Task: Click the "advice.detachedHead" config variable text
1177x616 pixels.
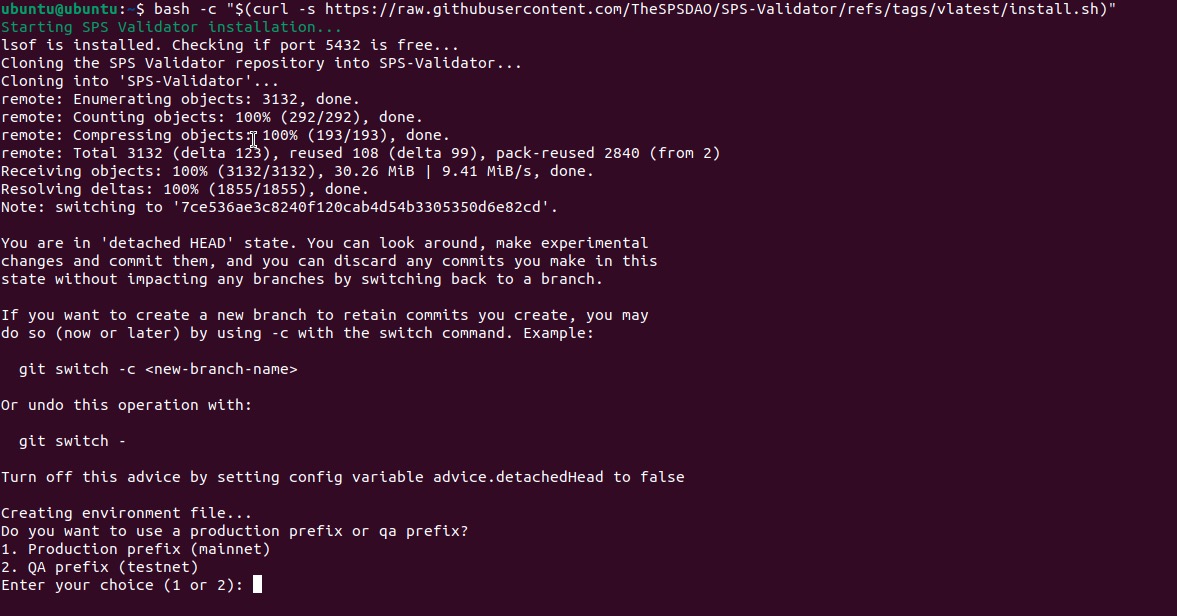Action: pos(519,477)
